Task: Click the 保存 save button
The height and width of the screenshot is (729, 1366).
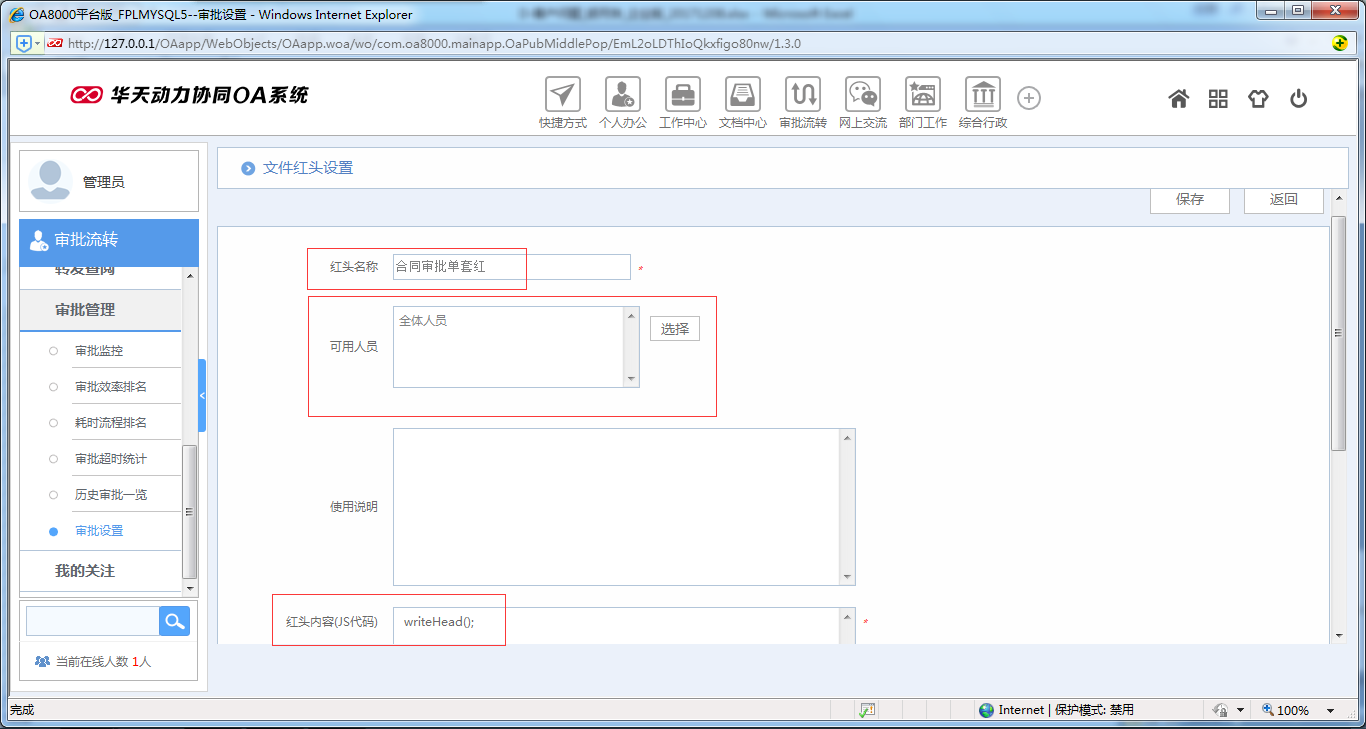Action: click(x=1190, y=199)
